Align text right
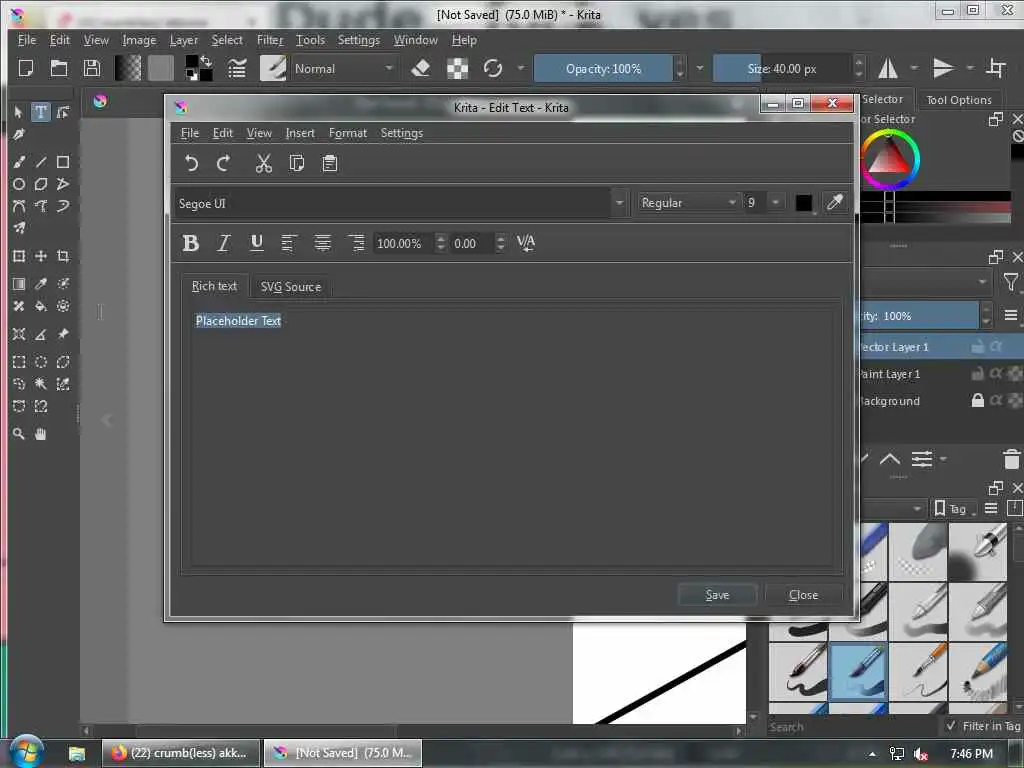The image size is (1024, 768). click(x=356, y=243)
